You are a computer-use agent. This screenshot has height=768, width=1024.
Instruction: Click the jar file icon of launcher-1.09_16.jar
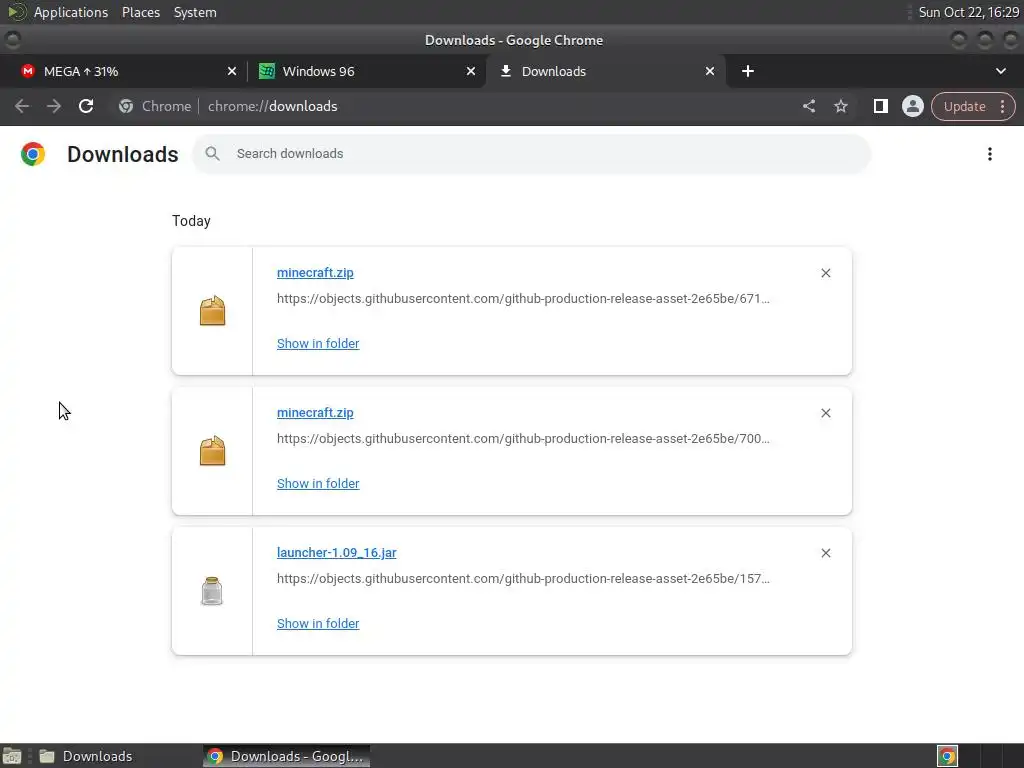(x=212, y=591)
